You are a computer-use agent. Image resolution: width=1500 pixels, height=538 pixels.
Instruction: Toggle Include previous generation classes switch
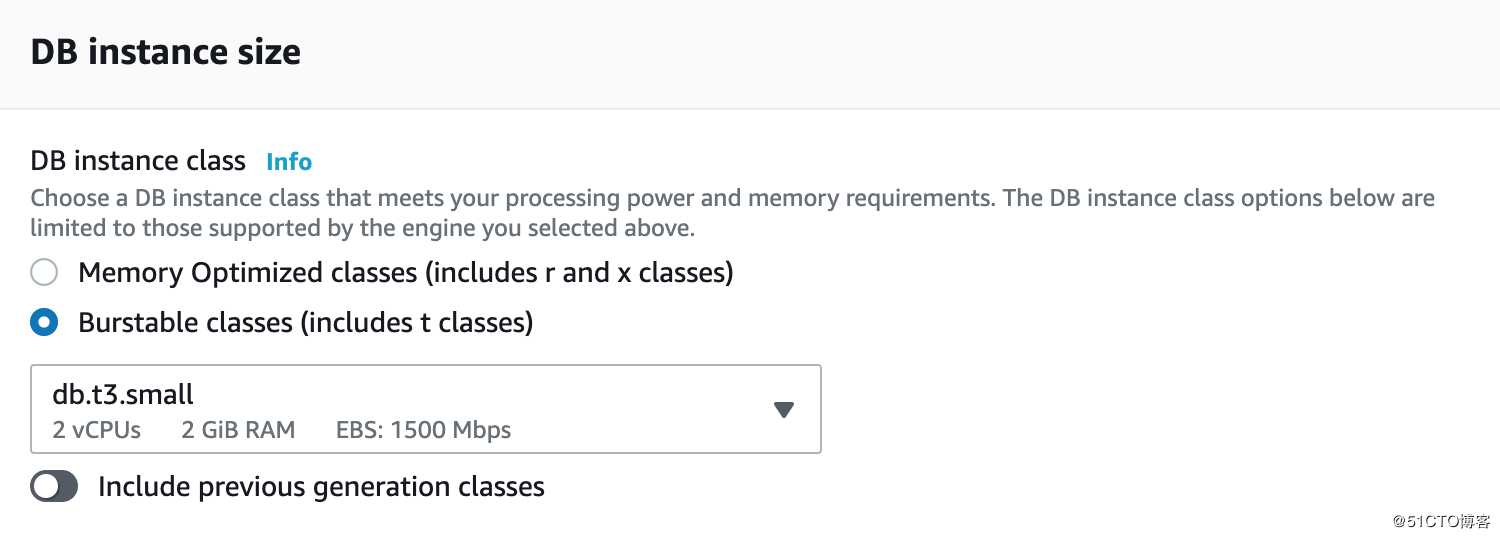click(x=54, y=487)
